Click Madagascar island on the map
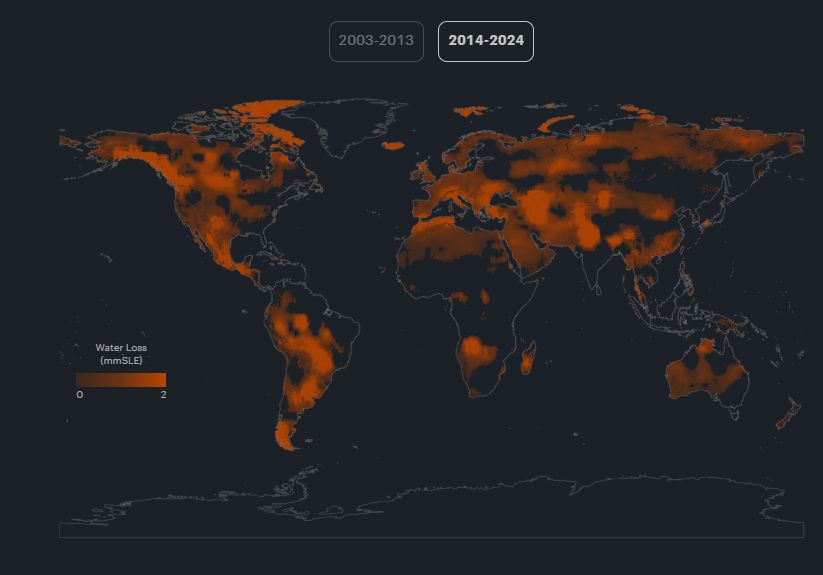This screenshot has width=823, height=575. 528,357
